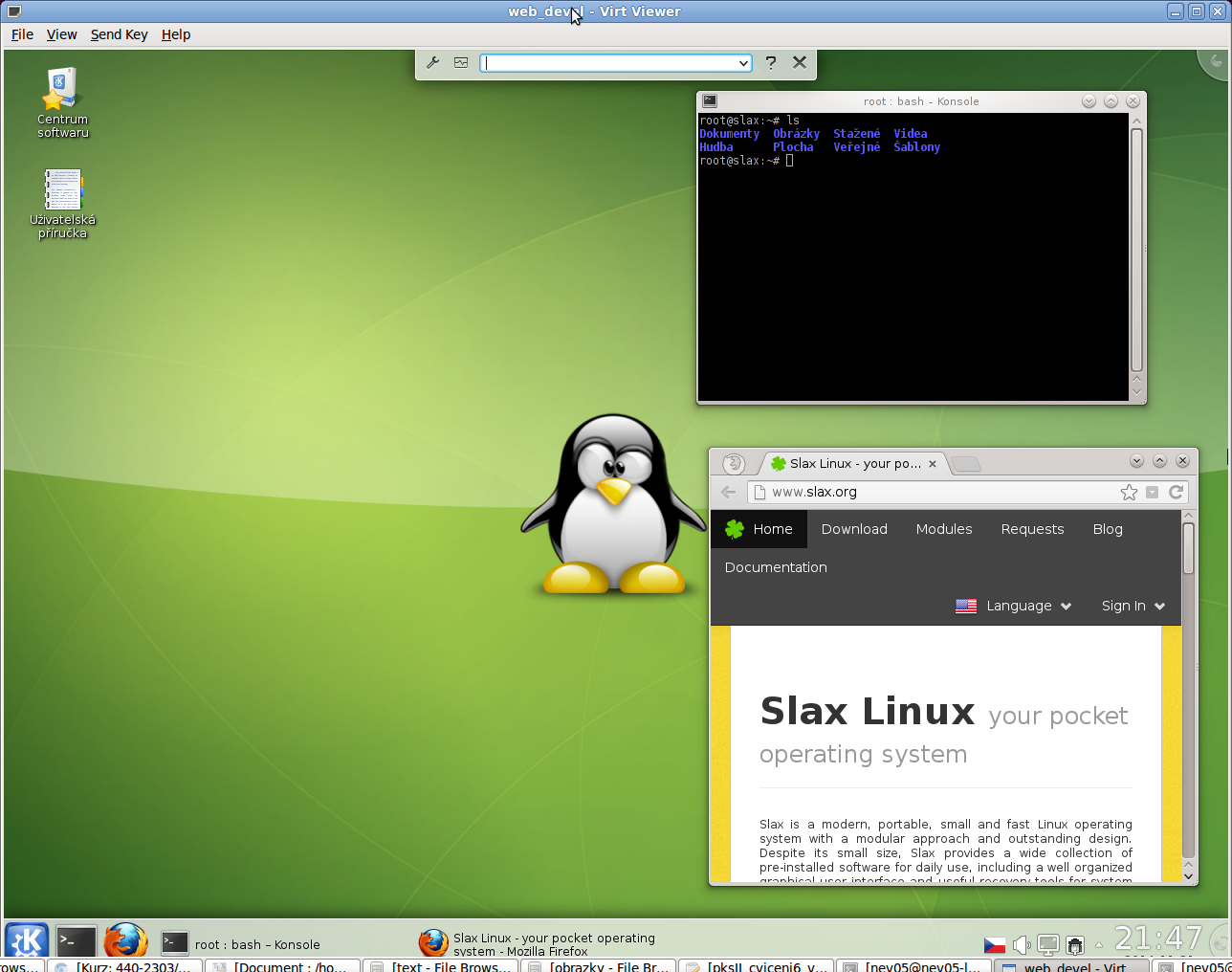Click into the floating toolbar text field
Image resolution: width=1232 pixels, height=972 pixels.
coord(608,63)
